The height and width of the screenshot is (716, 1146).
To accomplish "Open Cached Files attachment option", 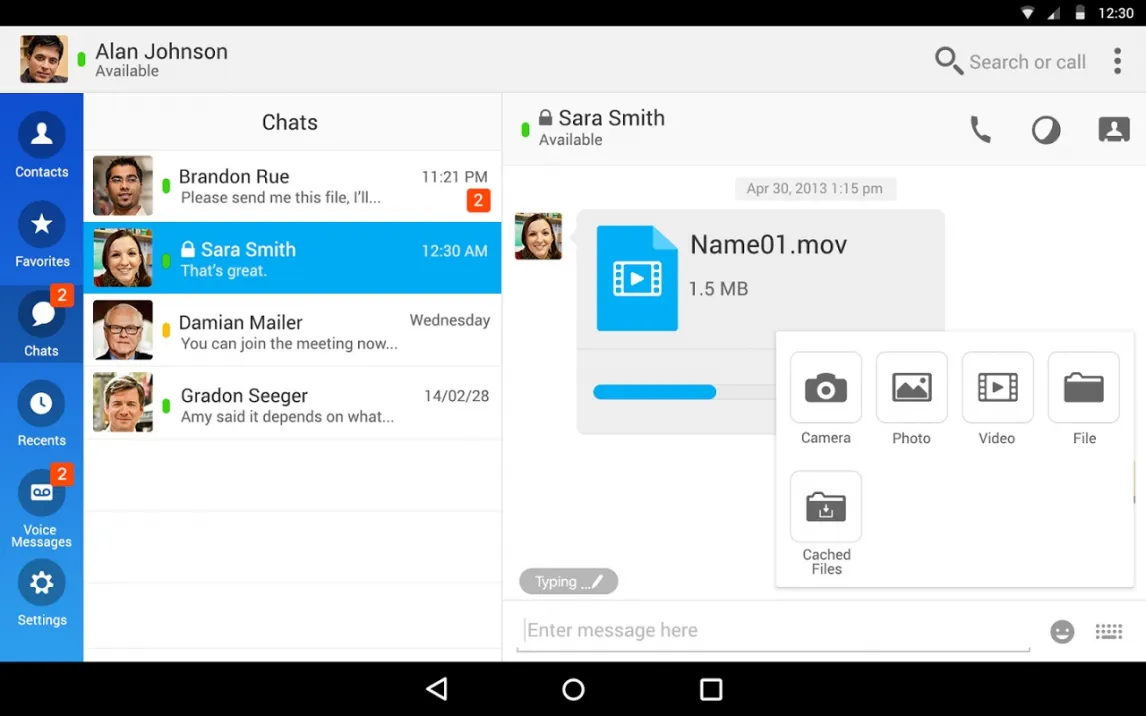I will point(826,506).
